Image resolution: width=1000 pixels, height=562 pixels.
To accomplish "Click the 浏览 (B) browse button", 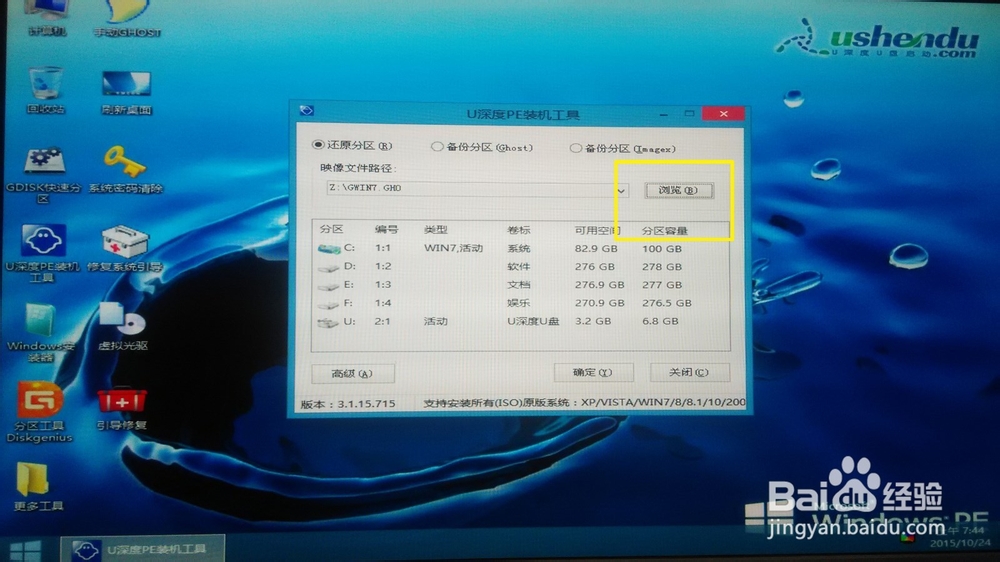I will 679,190.
